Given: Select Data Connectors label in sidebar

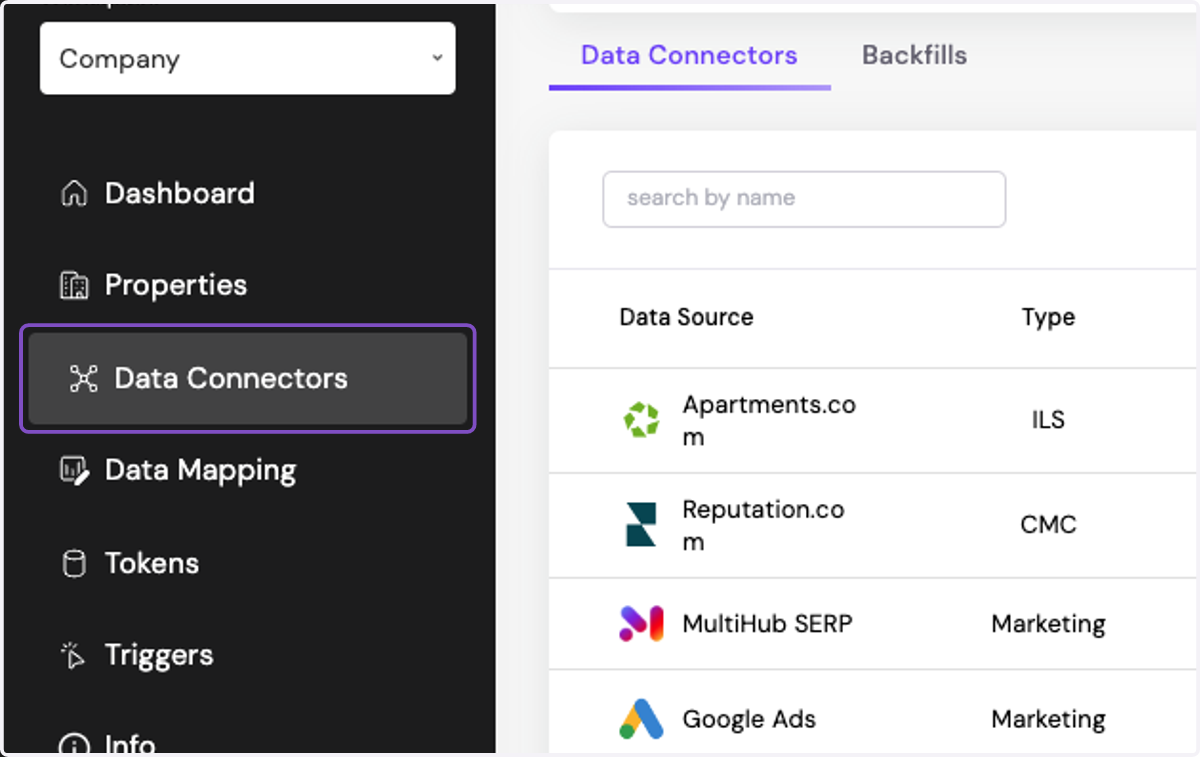Looking at the screenshot, I should 231,378.
